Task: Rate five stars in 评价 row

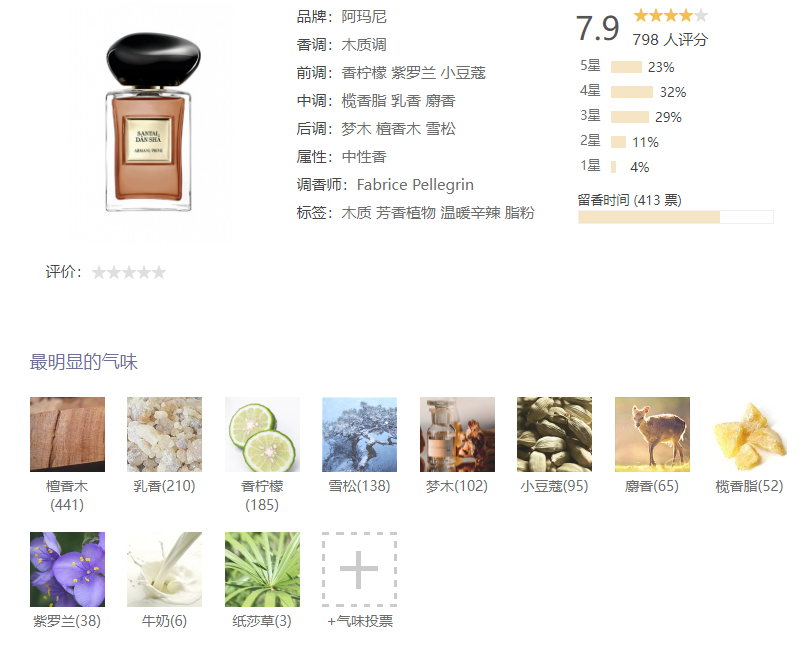Action: pyautogui.click(x=160, y=272)
